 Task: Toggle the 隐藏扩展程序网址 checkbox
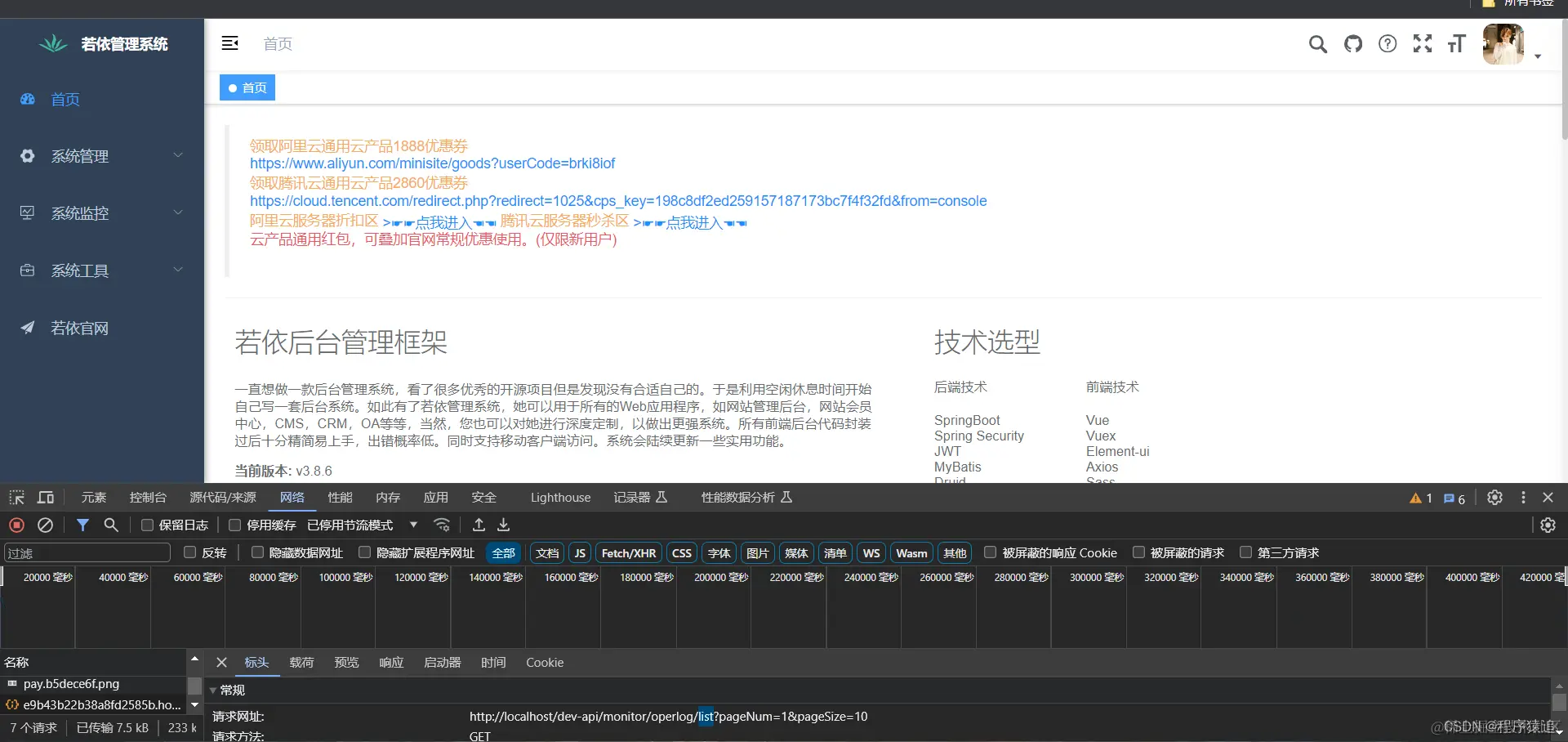pos(364,552)
